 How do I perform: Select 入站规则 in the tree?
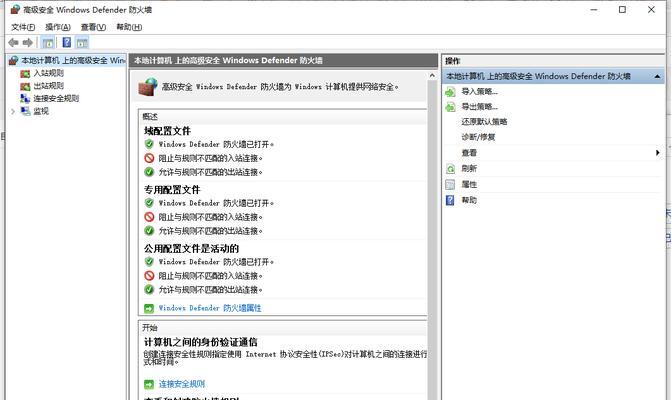tap(49, 73)
